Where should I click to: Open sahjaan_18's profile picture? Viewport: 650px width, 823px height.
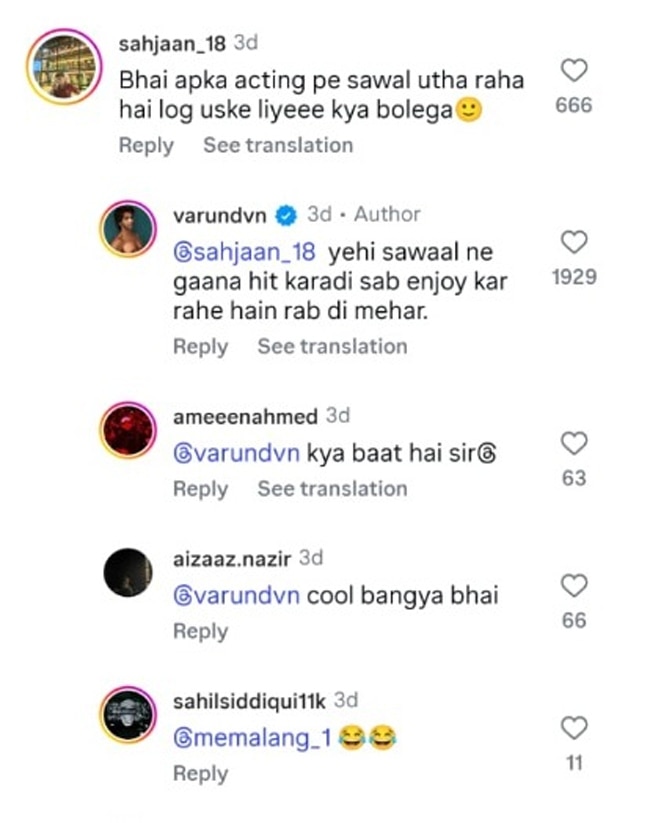click(x=63, y=68)
